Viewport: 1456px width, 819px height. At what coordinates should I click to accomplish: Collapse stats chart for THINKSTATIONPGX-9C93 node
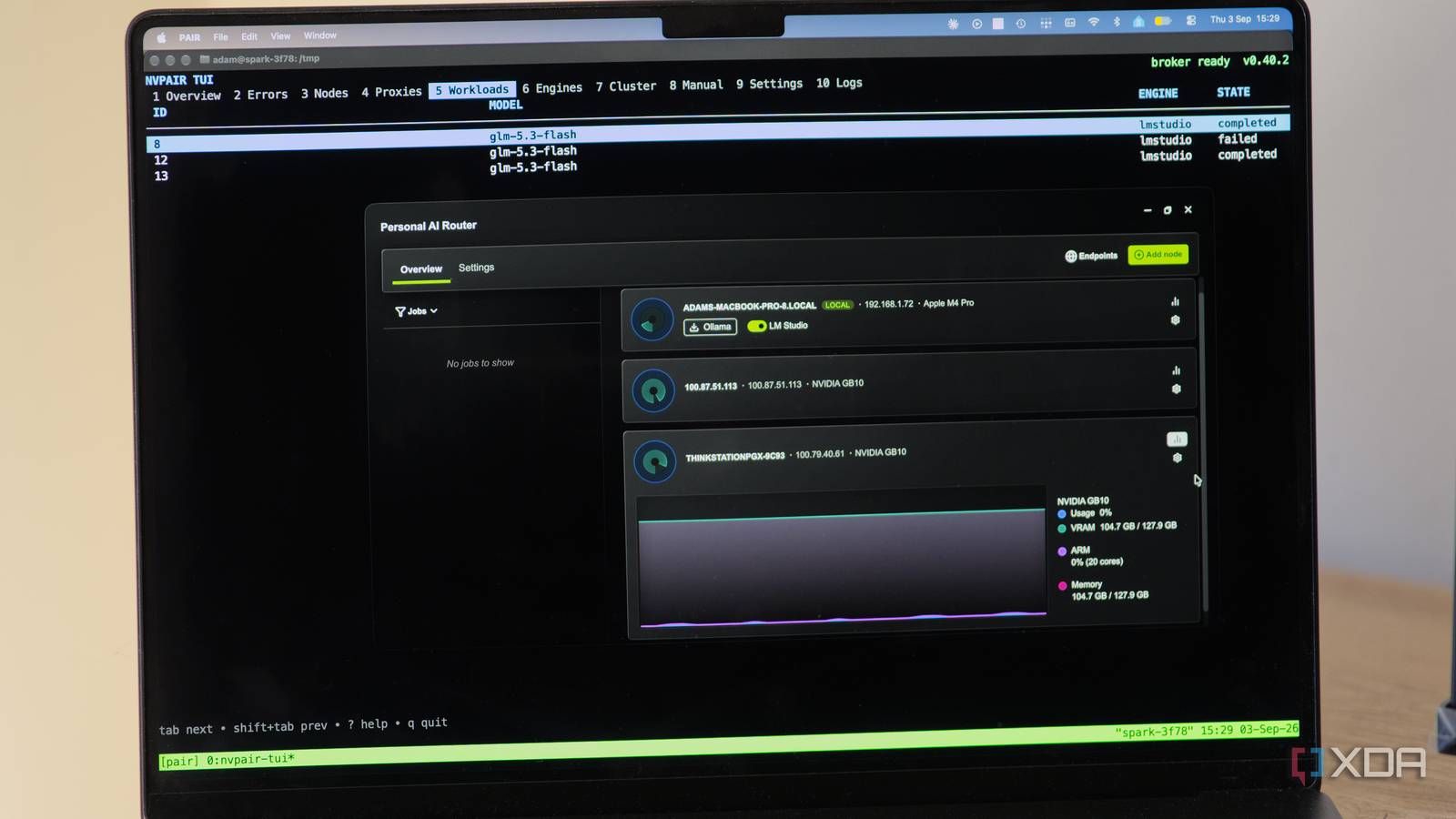[1177, 440]
